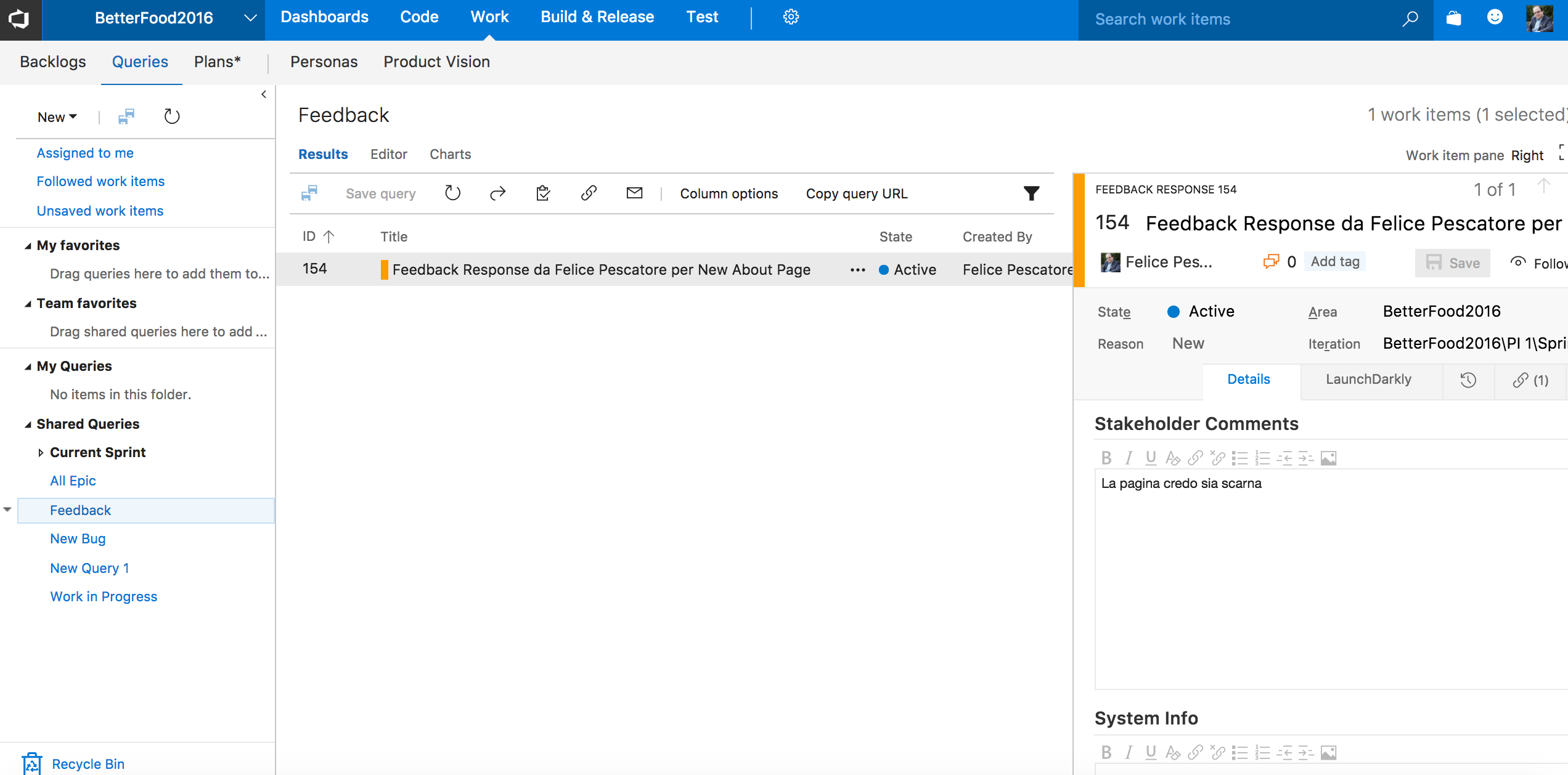Switch to the Backlogs tab
The height and width of the screenshot is (775, 1568).
click(x=53, y=62)
